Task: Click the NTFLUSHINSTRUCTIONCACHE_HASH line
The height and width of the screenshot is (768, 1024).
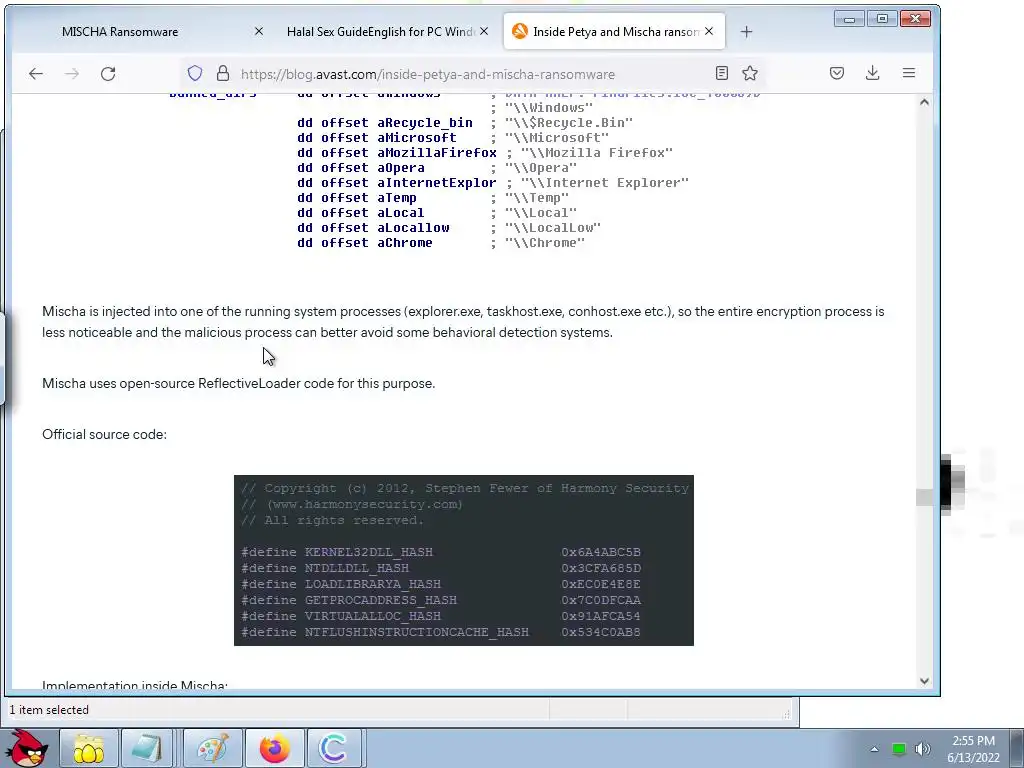Action: (x=441, y=632)
